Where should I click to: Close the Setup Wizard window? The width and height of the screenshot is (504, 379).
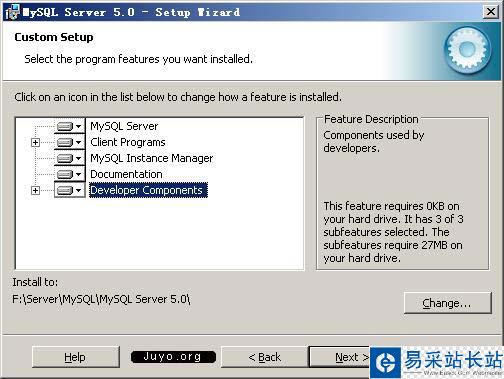491,12
